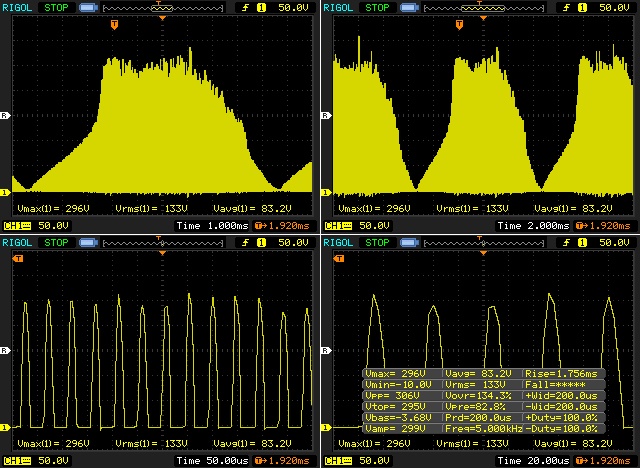Select the STOP status in the 1.000ms panel
Viewport: 640px width, 468px height.
click(x=56, y=7)
